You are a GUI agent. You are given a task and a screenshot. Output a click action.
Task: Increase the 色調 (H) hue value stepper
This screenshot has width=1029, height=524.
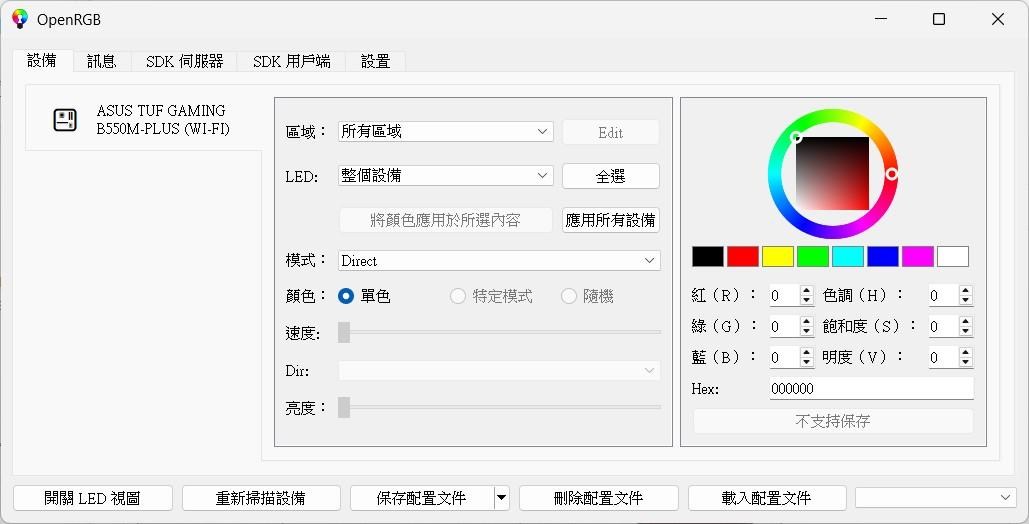(965, 290)
